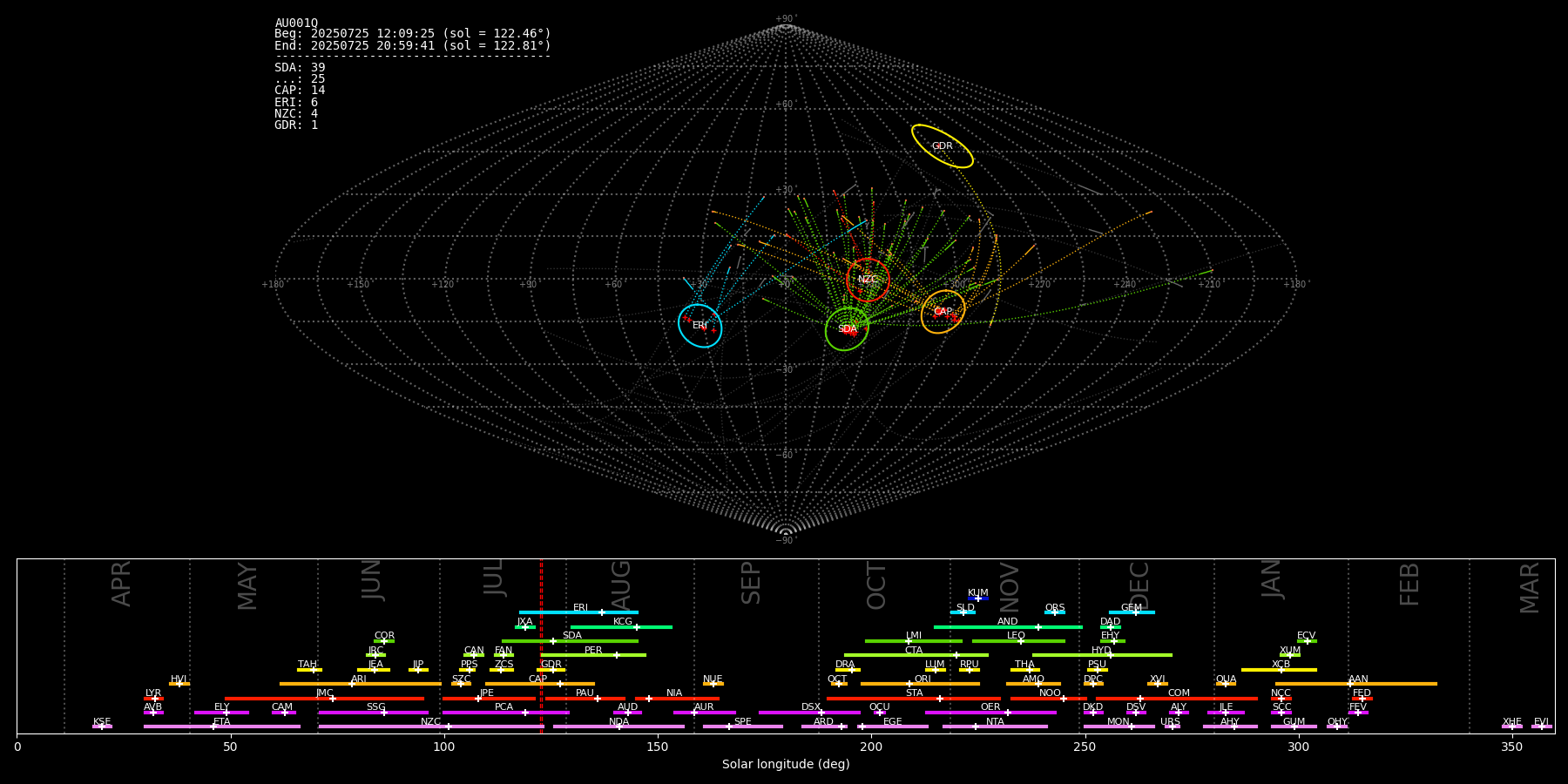
Task: Click the yellow GDR bar in timeline
Action: [x=551, y=670]
